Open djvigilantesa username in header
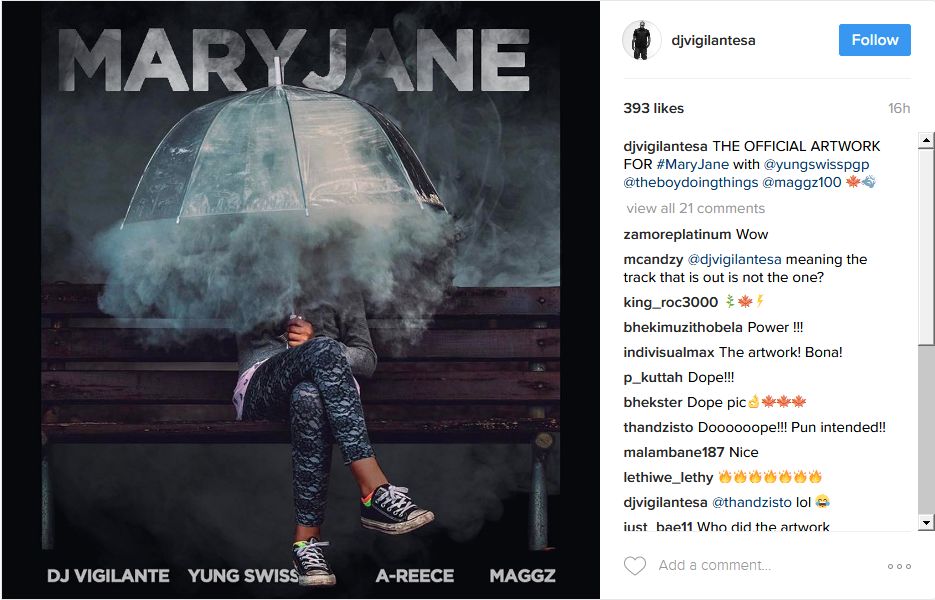 pyautogui.click(x=713, y=40)
